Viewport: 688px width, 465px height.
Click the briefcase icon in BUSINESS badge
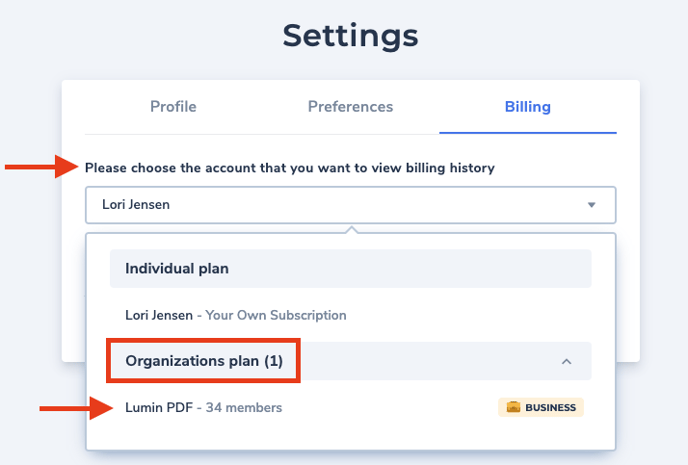(x=513, y=407)
